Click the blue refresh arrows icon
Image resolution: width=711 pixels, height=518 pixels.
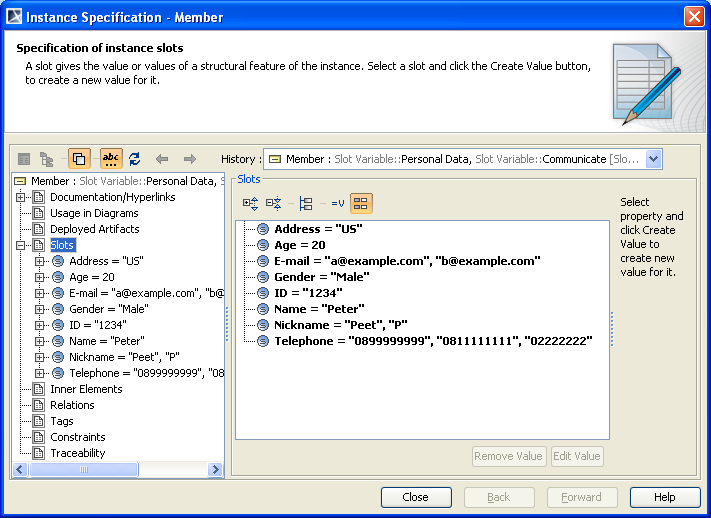coord(135,159)
